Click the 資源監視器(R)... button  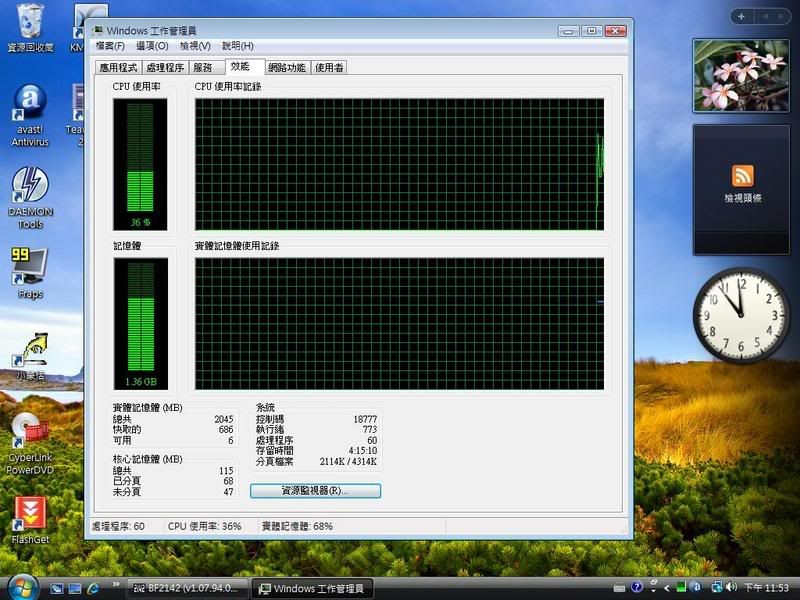tap(315, 491)
